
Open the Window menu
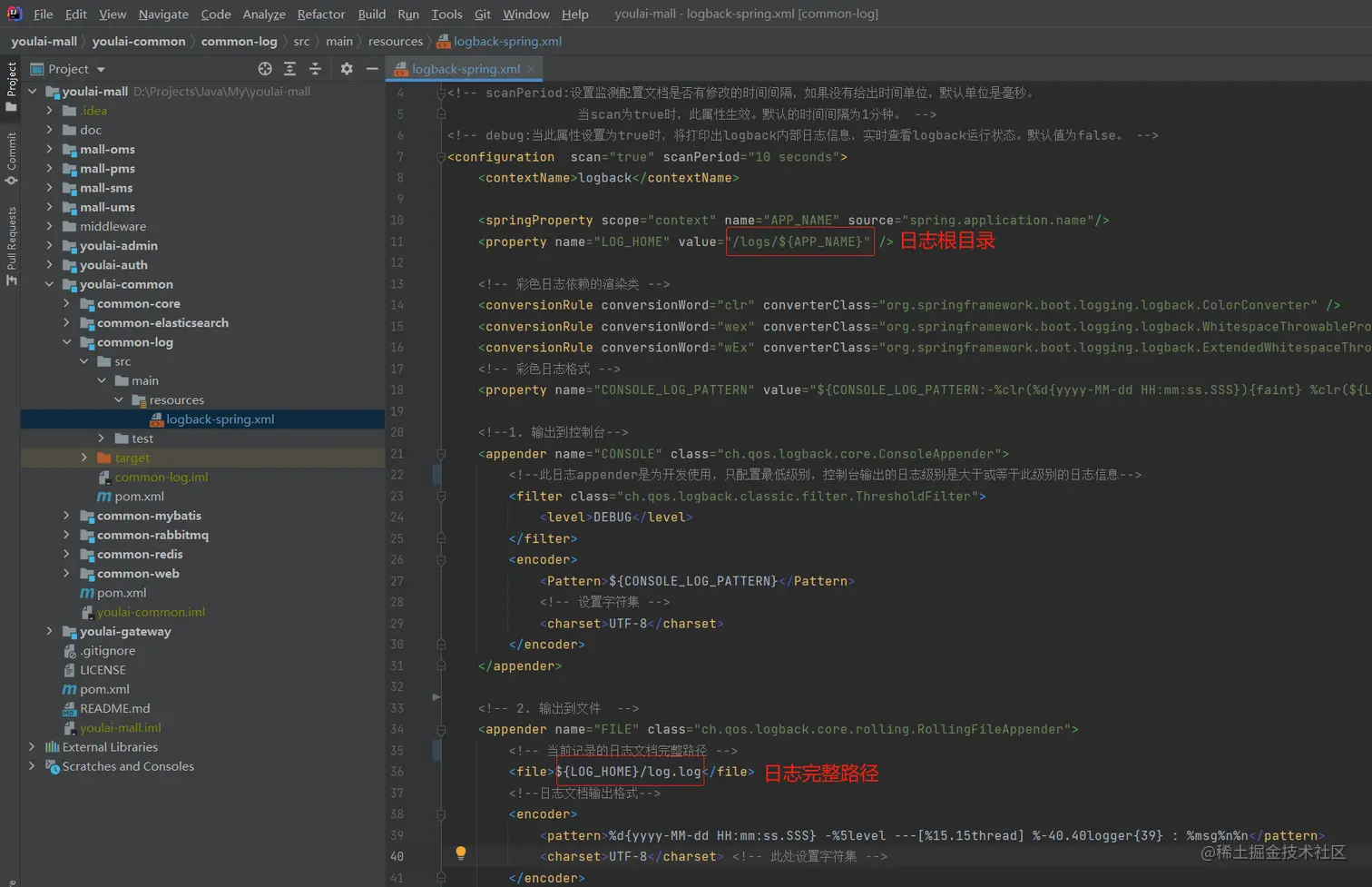(526, 15)
